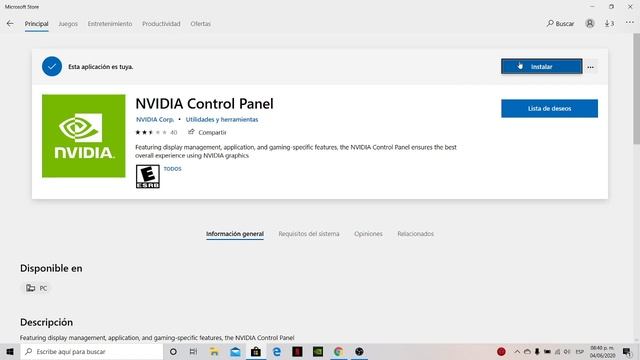640x360 pixels.
Task: Switch to the Juegos tab
Action: point(68,24)
